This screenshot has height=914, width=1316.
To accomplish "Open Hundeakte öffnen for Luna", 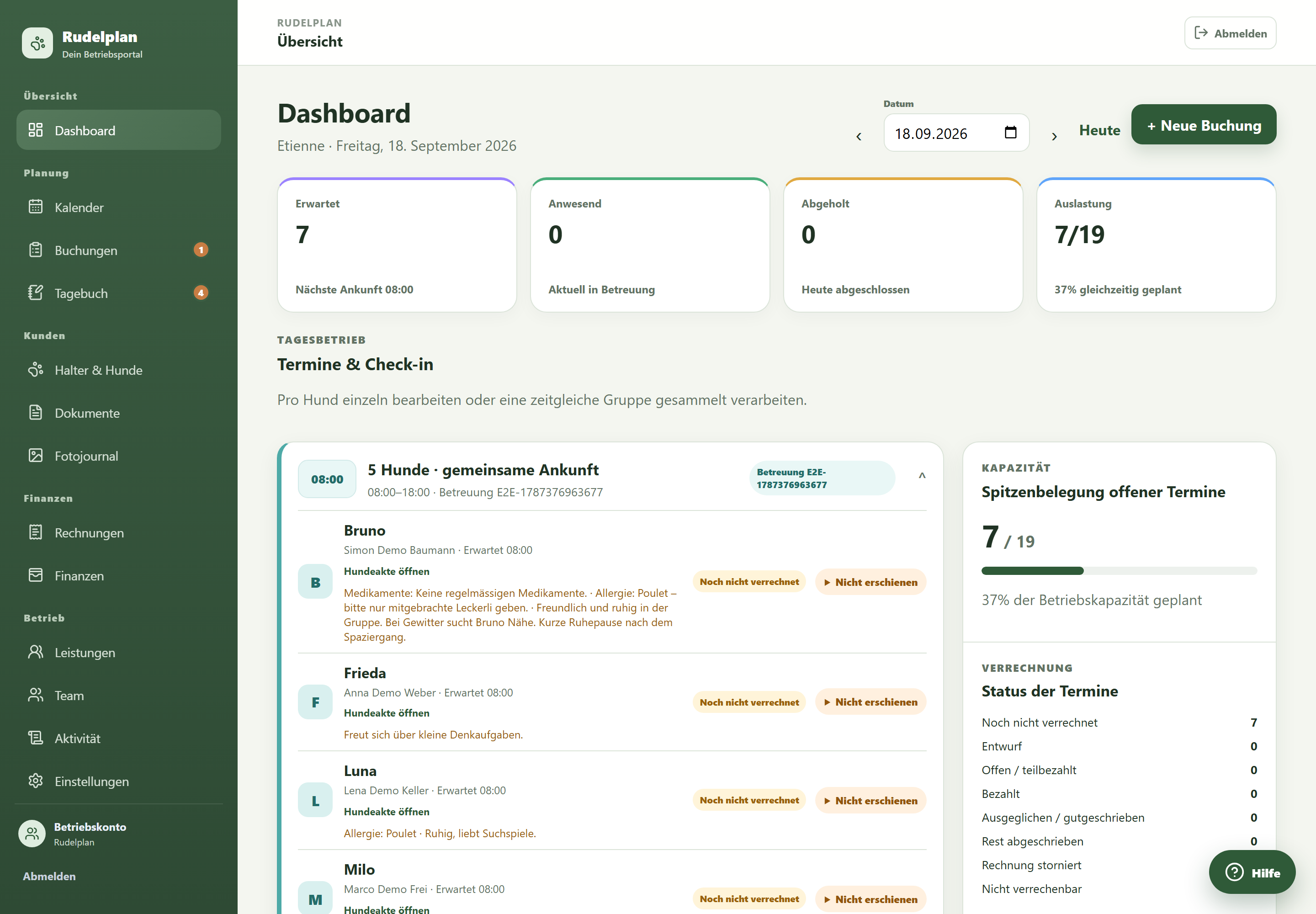I will tap(387, 812).
